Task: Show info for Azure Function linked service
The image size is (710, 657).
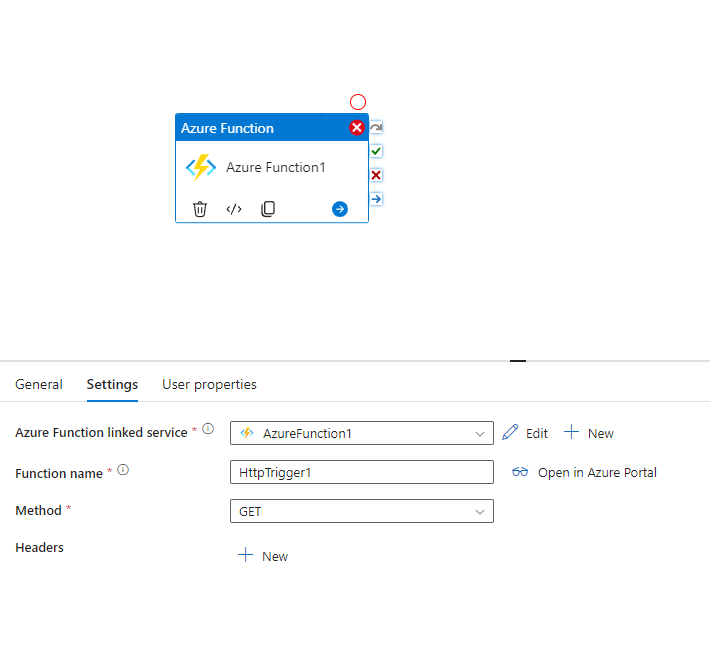Action: pyautogui.click(x=208, y=429)
